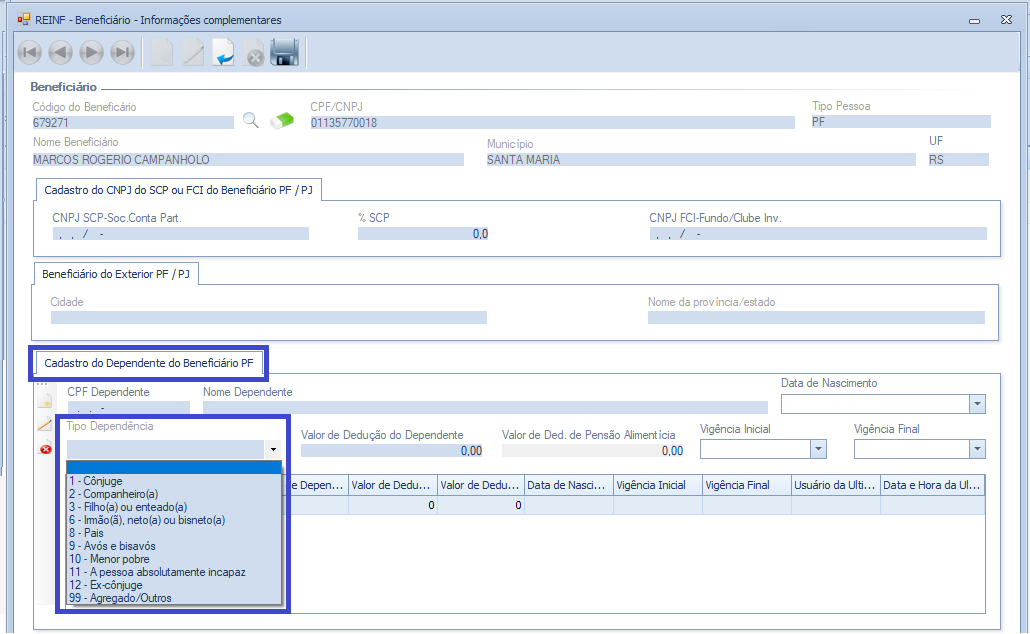Open Cadastro do Dependente do Beneficiário PF tab

point(148,363)
